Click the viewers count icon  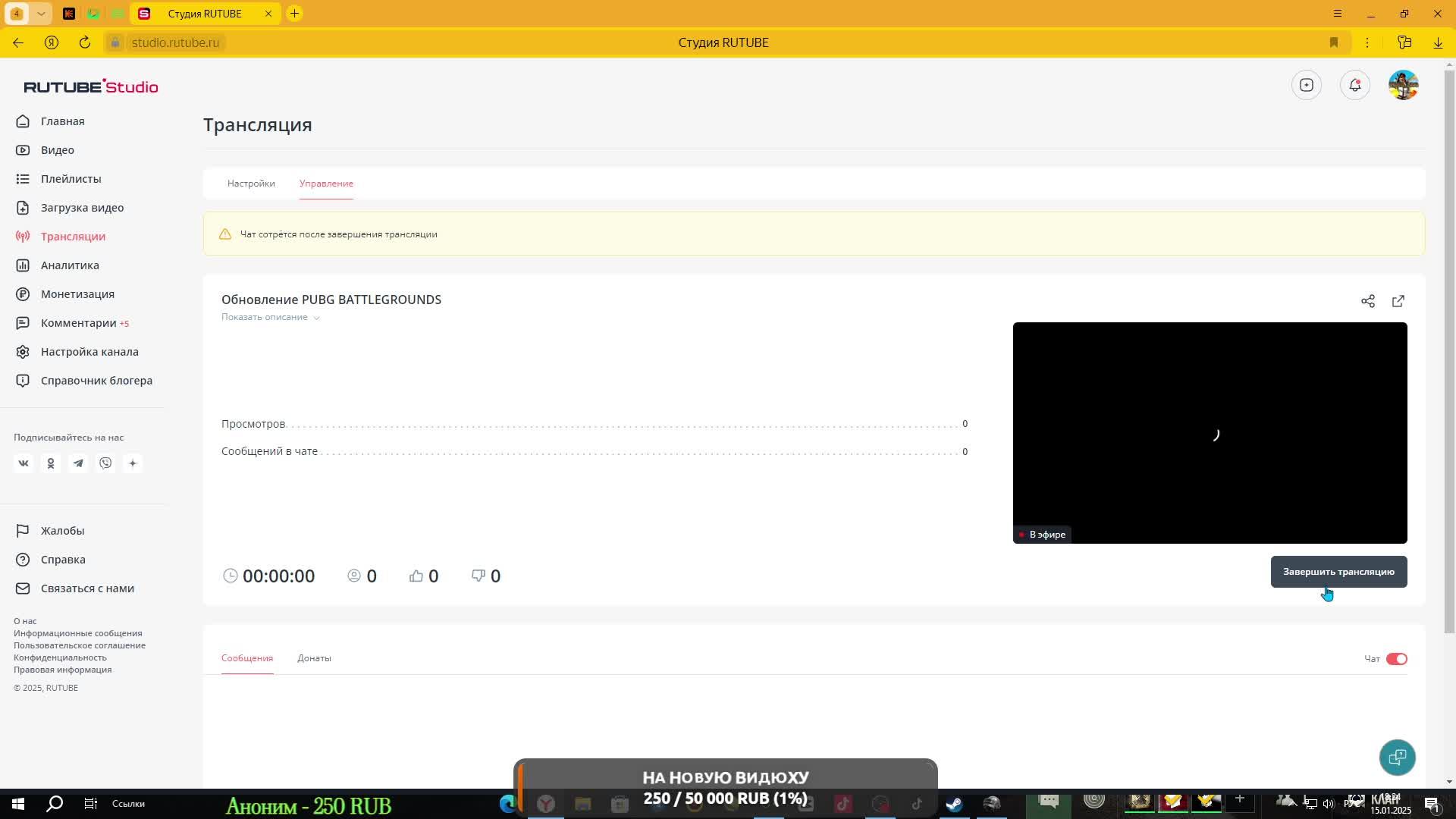353,576
